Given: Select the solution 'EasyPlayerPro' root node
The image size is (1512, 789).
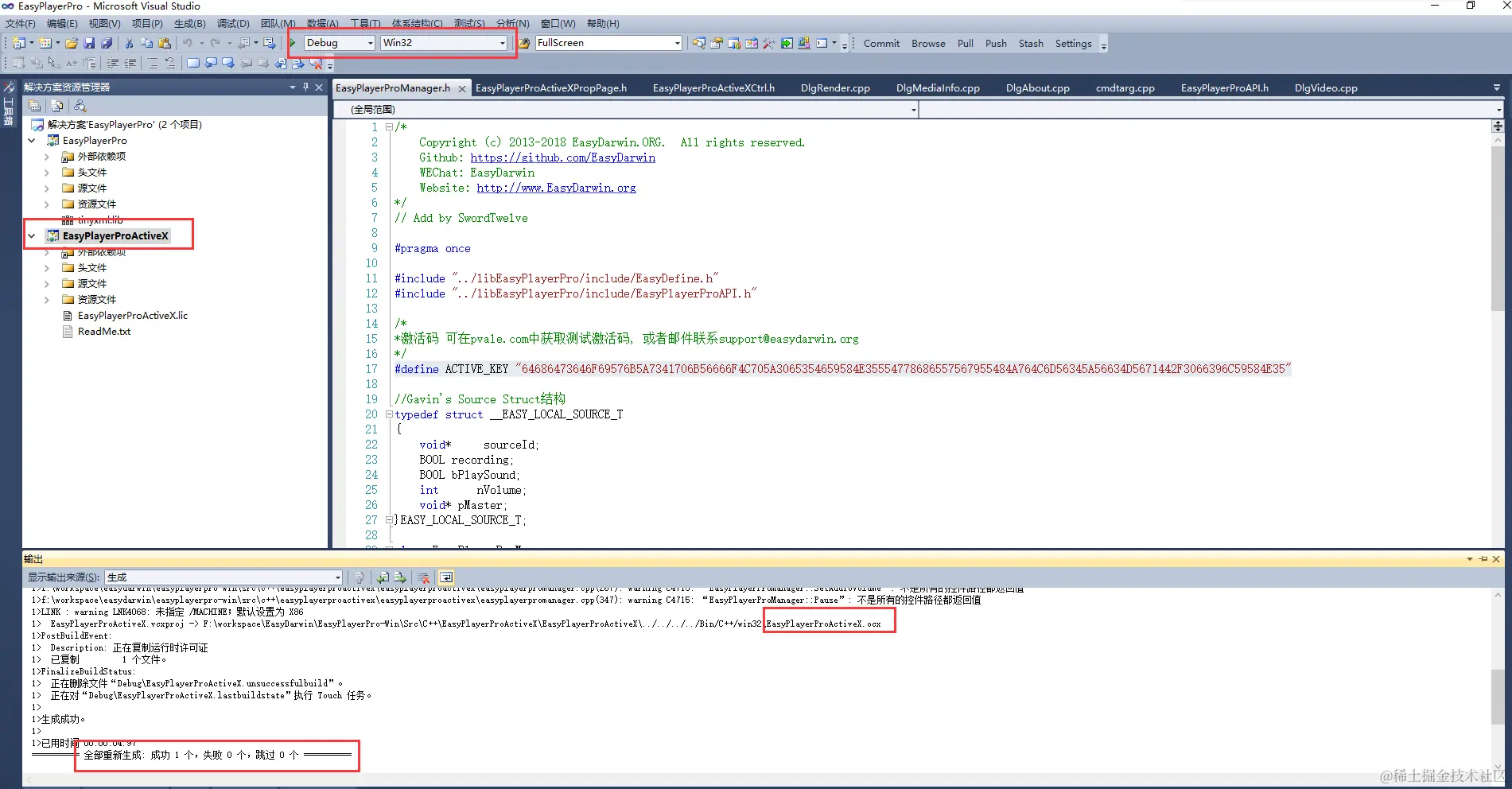Looking at the screenshot, I should pyautogui.click(x=125, y=125).
